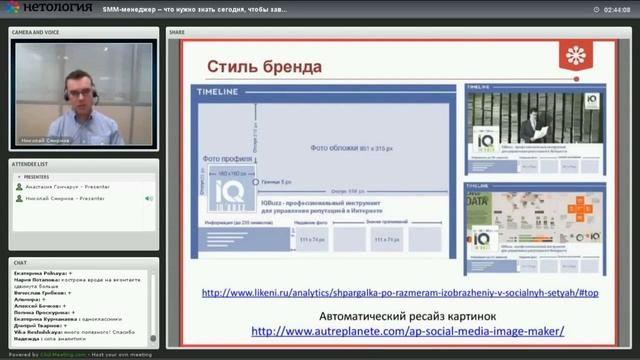Screen dimensions: 640x360
Task: Open the autreplanete social media image maker link
Action: click(x=408, y=331)
